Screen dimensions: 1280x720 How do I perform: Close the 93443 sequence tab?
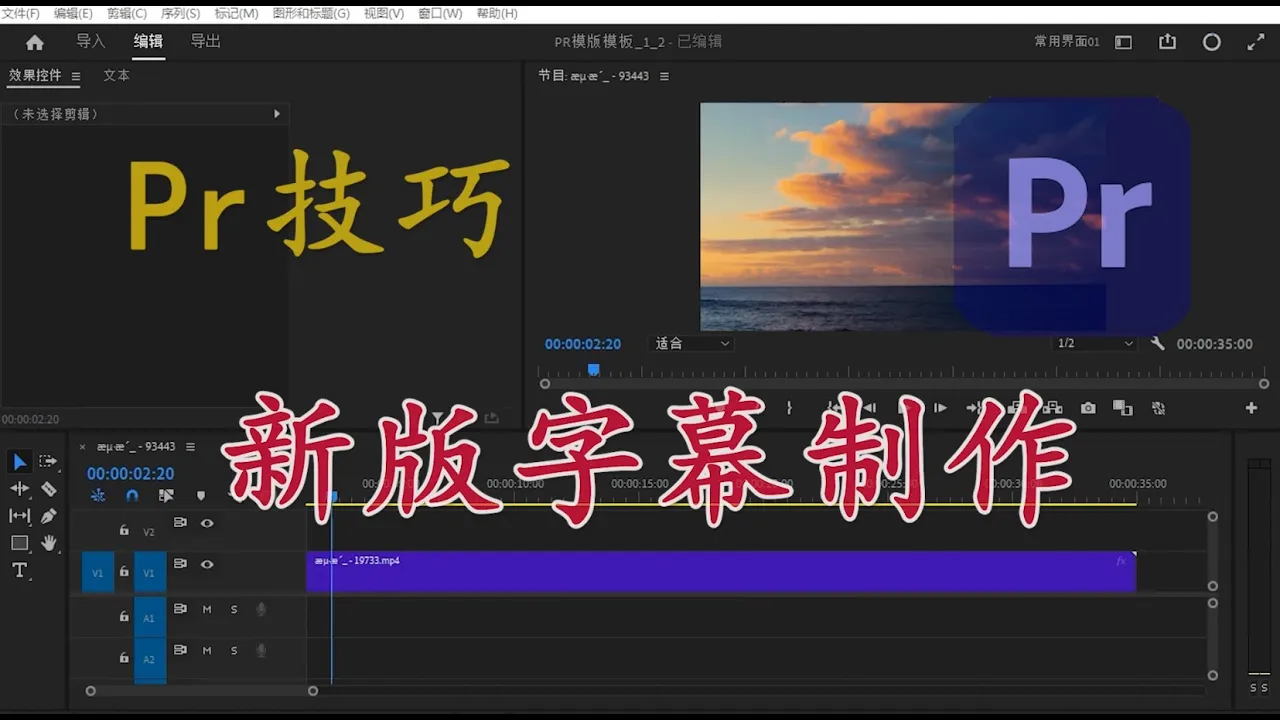82,447
